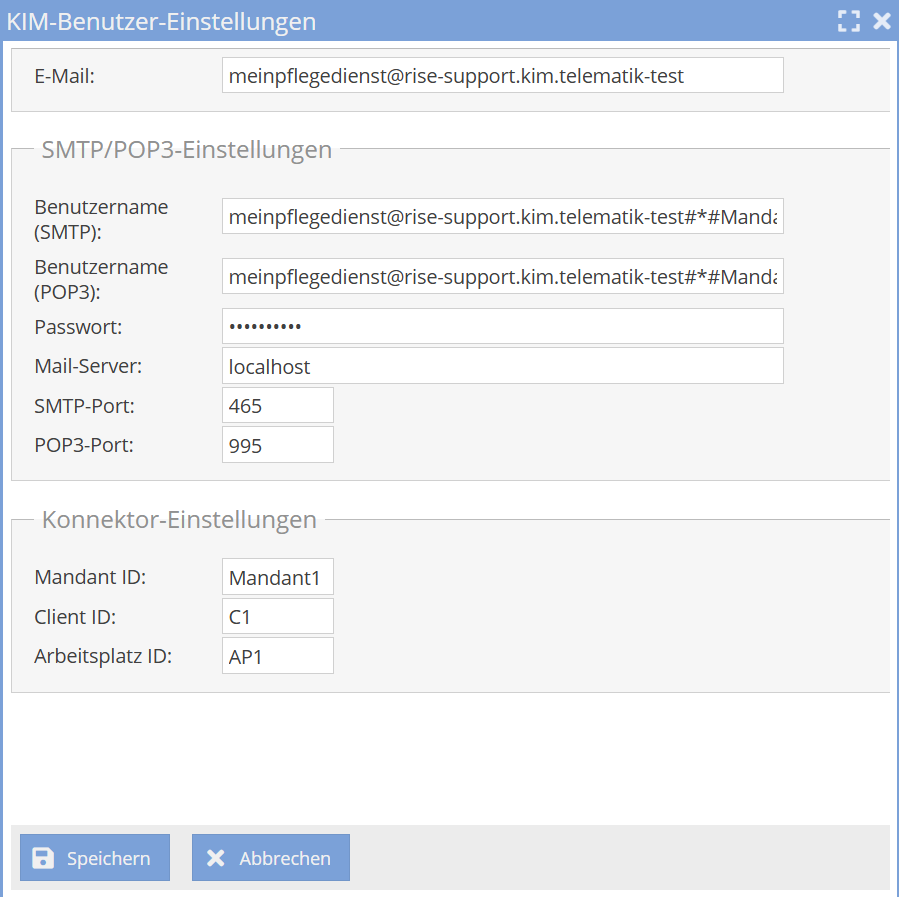Close the dialog with the title bar X
Image resolution: width=899 pixels, height=897 pixels.
click(x=881, y=21)
